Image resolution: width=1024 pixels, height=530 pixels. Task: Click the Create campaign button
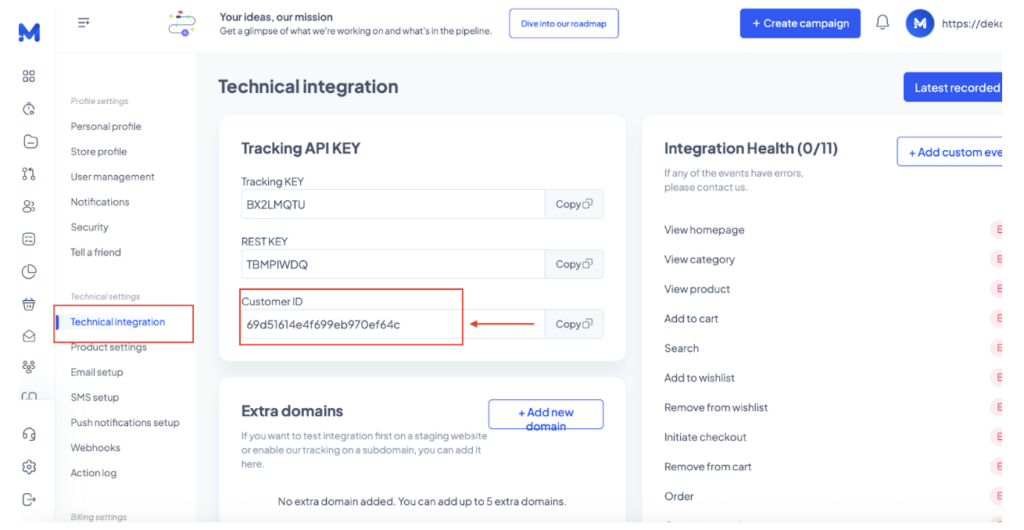(800, 23)
